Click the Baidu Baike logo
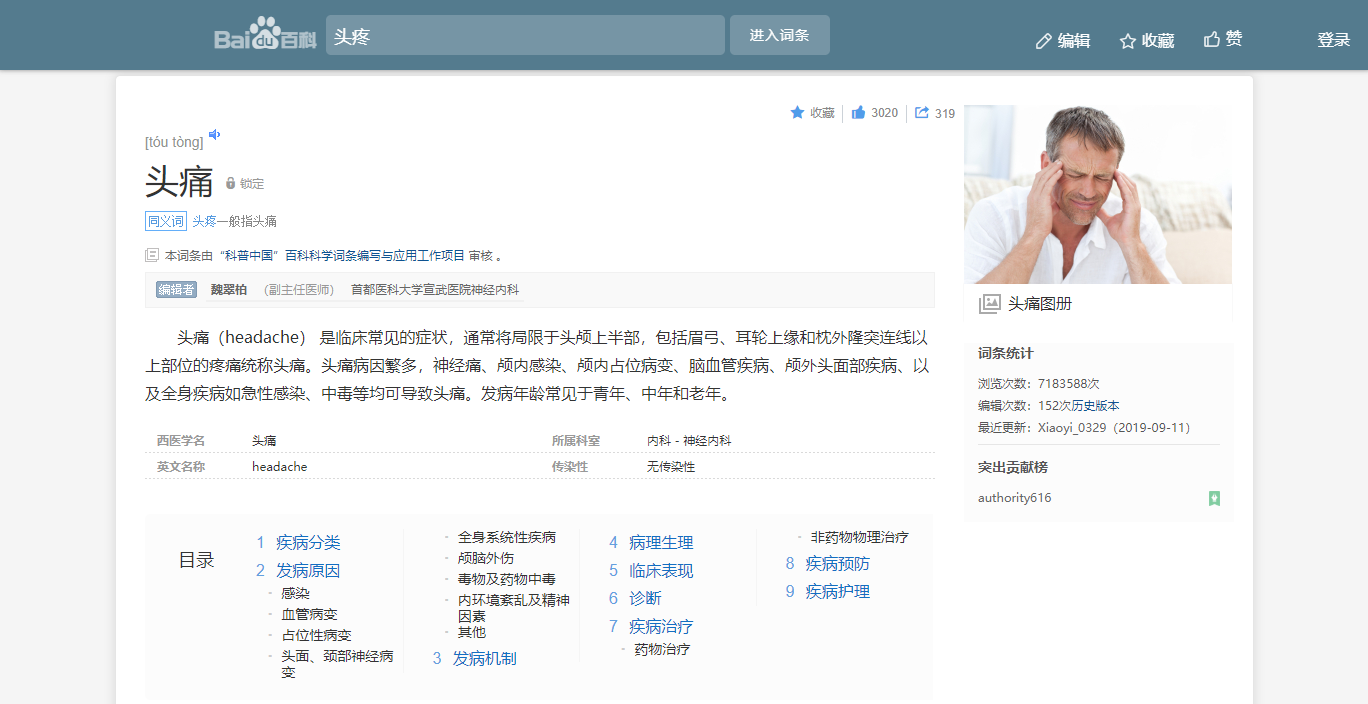Image resolution: width=1368 pixels, height=704 pixels. pos(265,34)
